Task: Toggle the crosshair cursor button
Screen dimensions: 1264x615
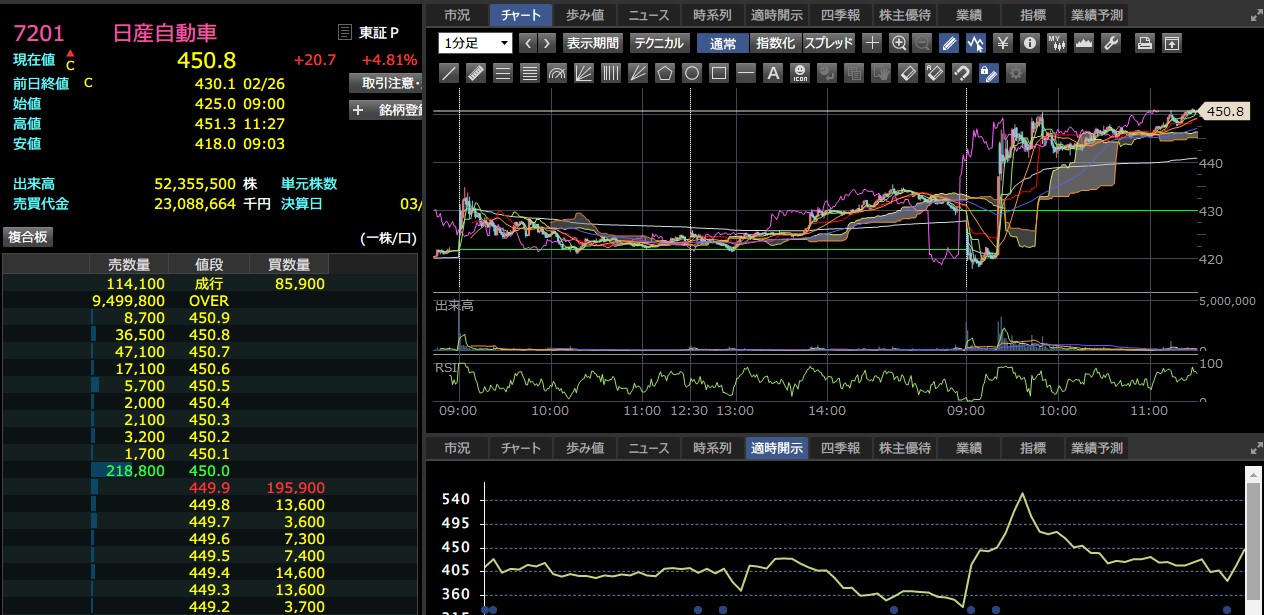Action: pos(872,43)
